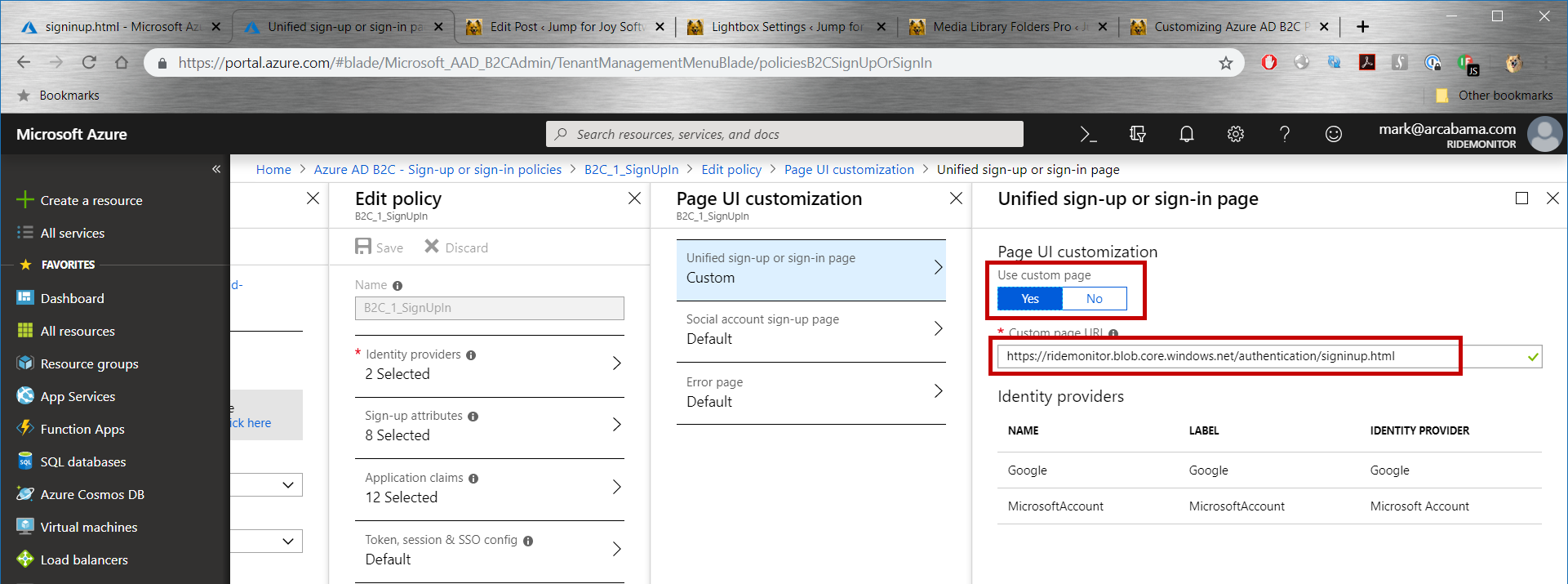Viewport: 1568px width, 584px height.
Task: Click B2C_1_SignUpIn in the breadcrumb
Action: [x=632, y=170]
